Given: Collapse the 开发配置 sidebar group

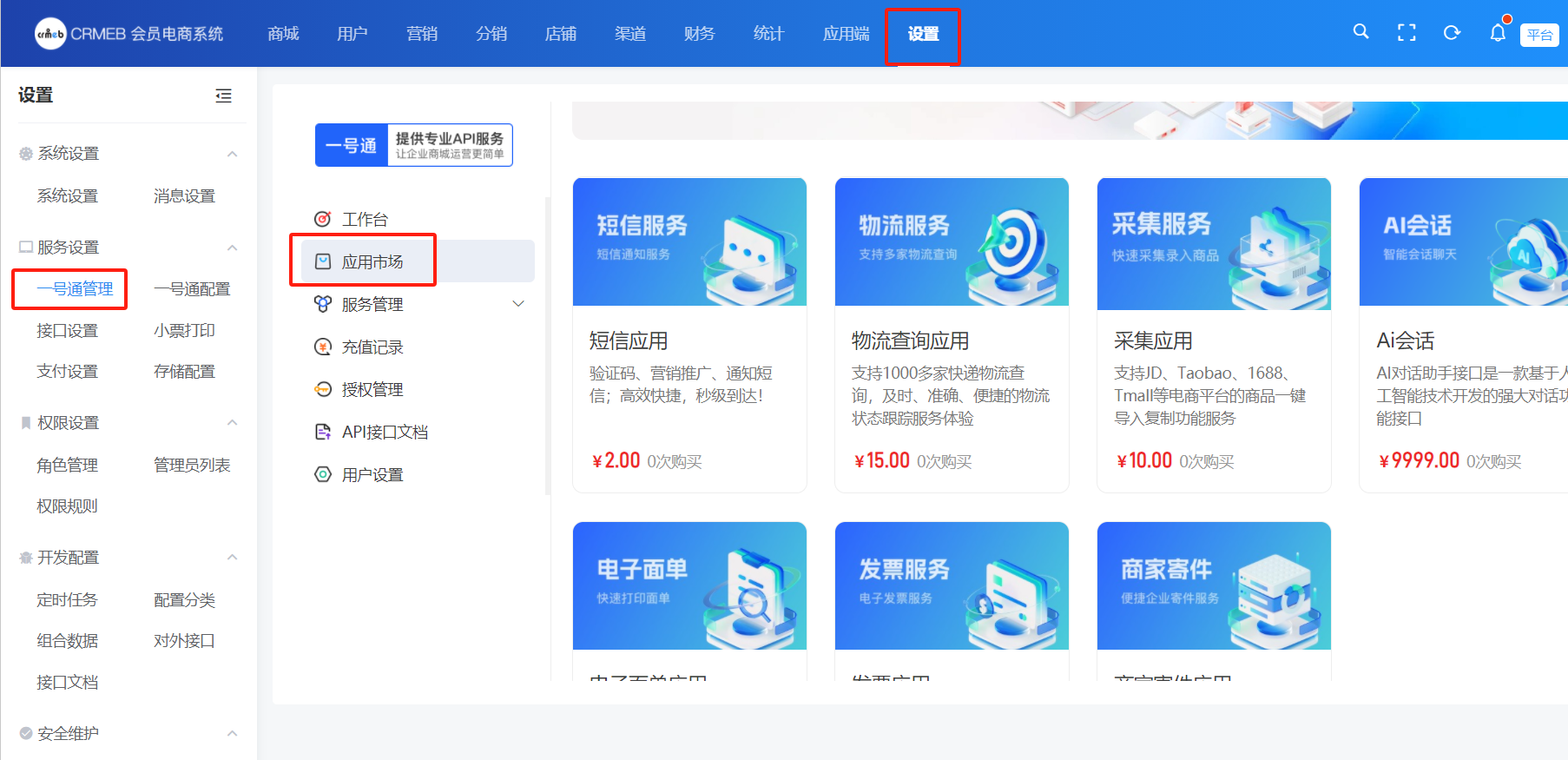Looking at the screenshot, I should point(232,558).
